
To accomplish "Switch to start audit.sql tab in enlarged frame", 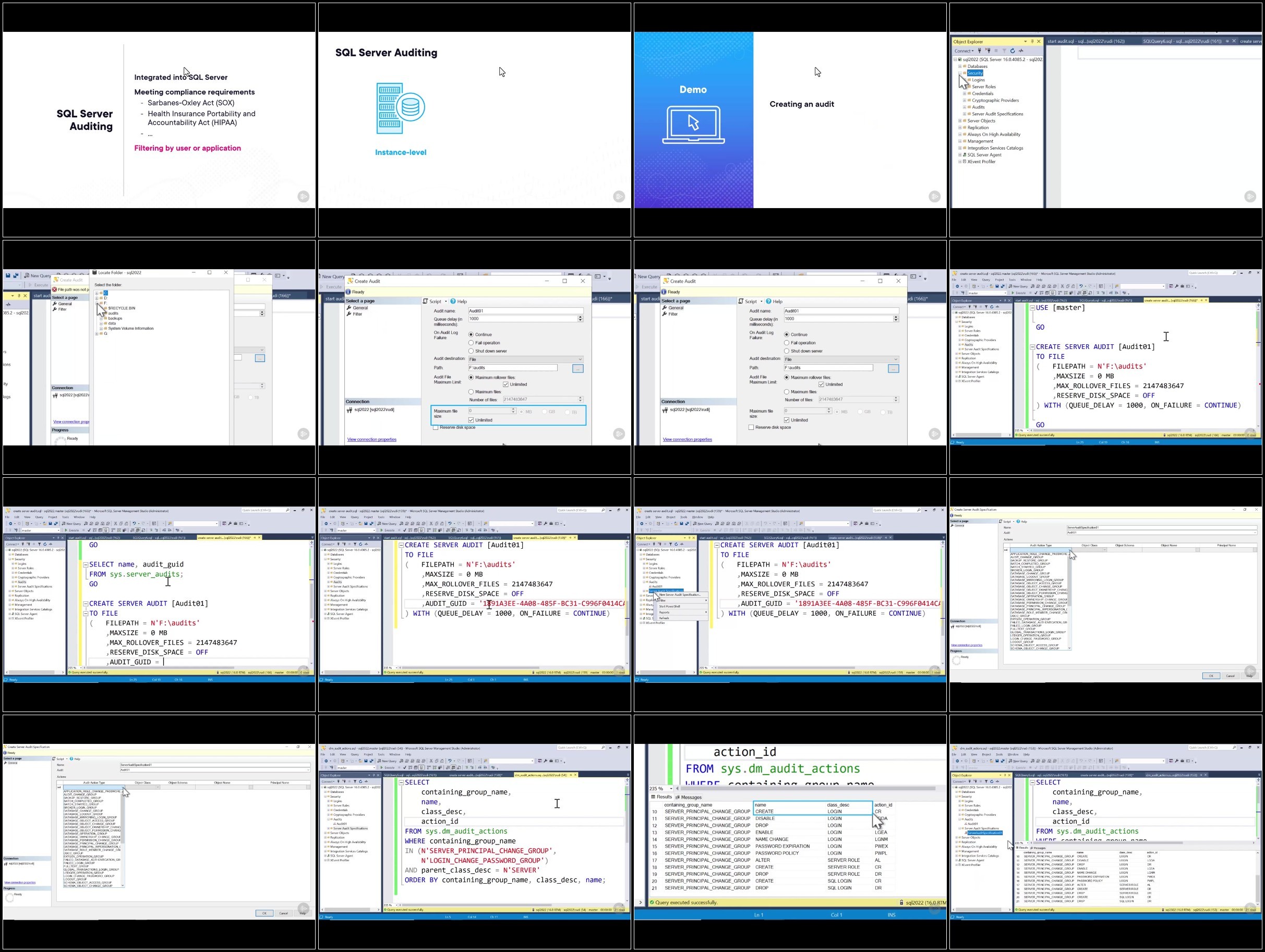I will tap(1087, 41).
